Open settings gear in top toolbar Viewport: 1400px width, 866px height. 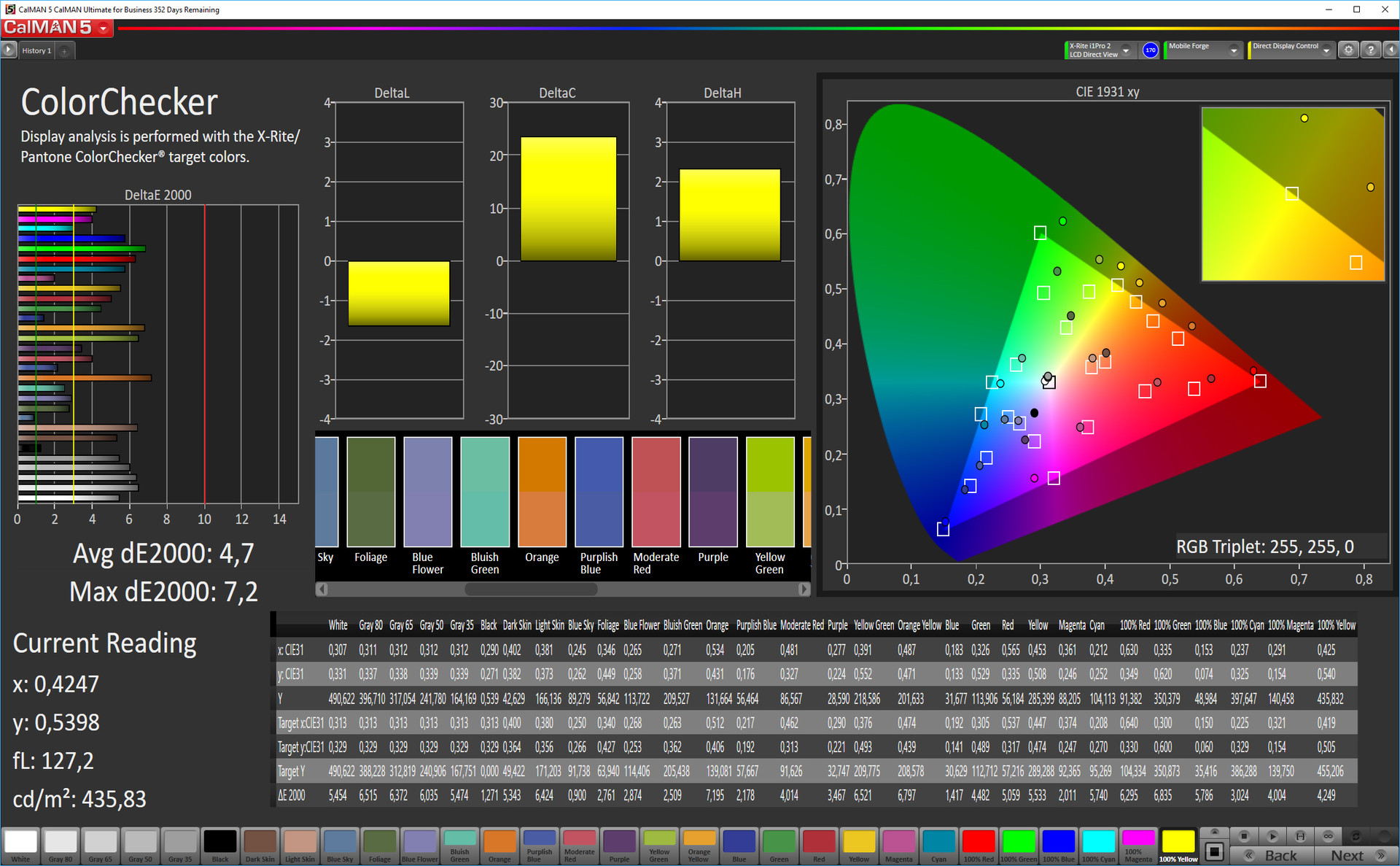[x=1348, y=50]
